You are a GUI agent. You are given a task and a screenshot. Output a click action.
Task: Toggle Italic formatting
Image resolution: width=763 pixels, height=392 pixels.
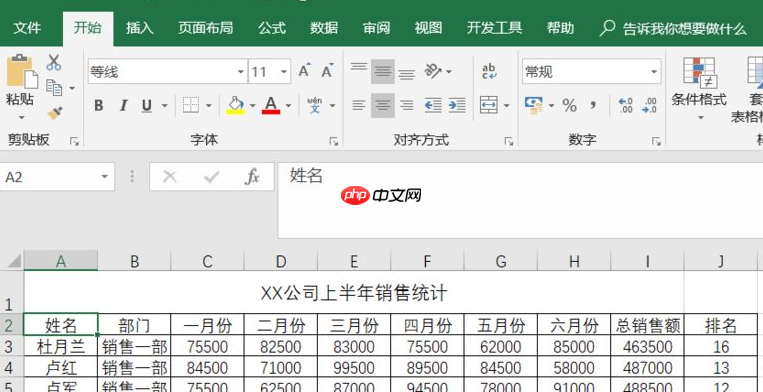coord(124,106)
